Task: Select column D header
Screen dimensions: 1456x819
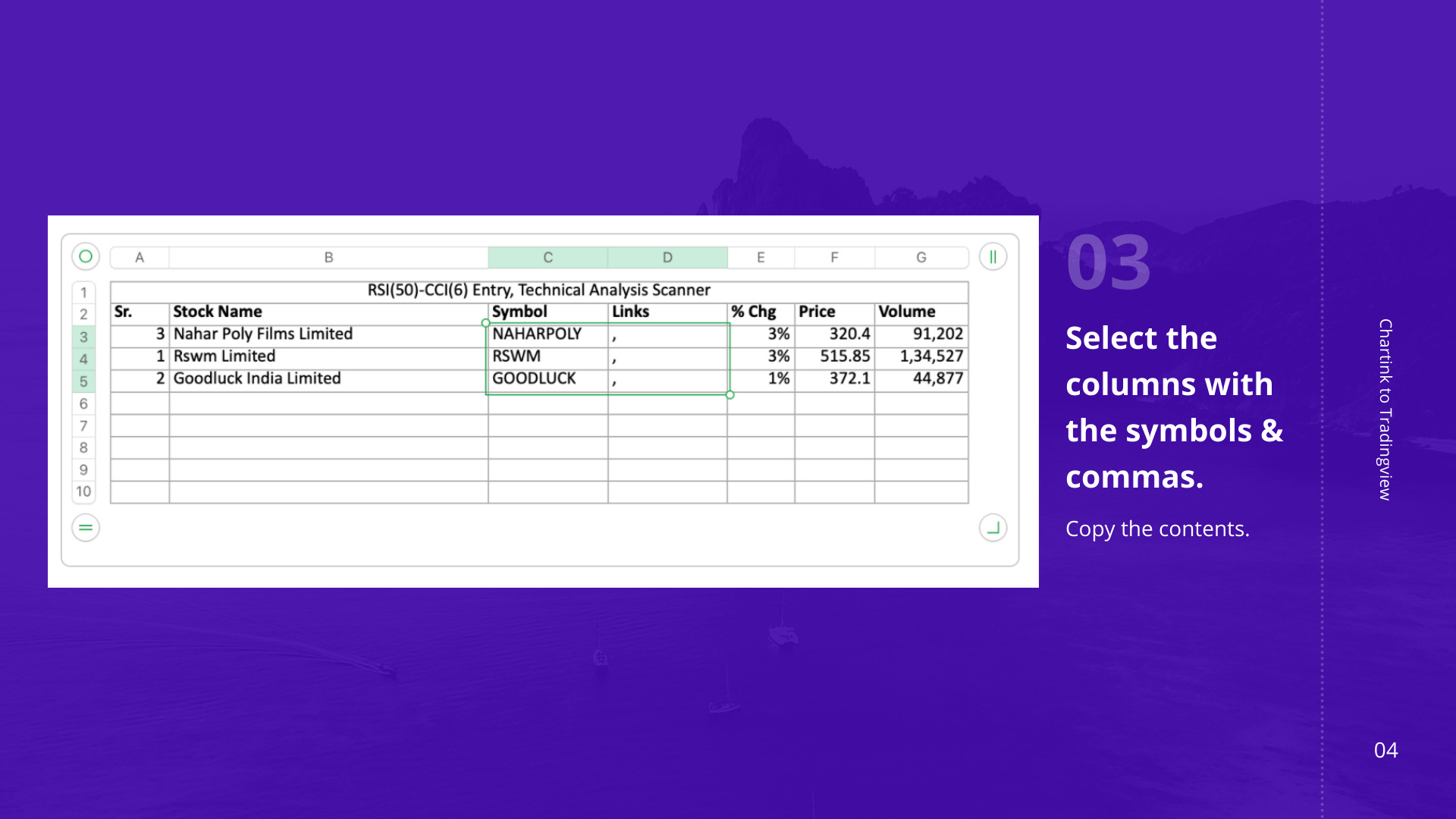Action: (667, 258)
